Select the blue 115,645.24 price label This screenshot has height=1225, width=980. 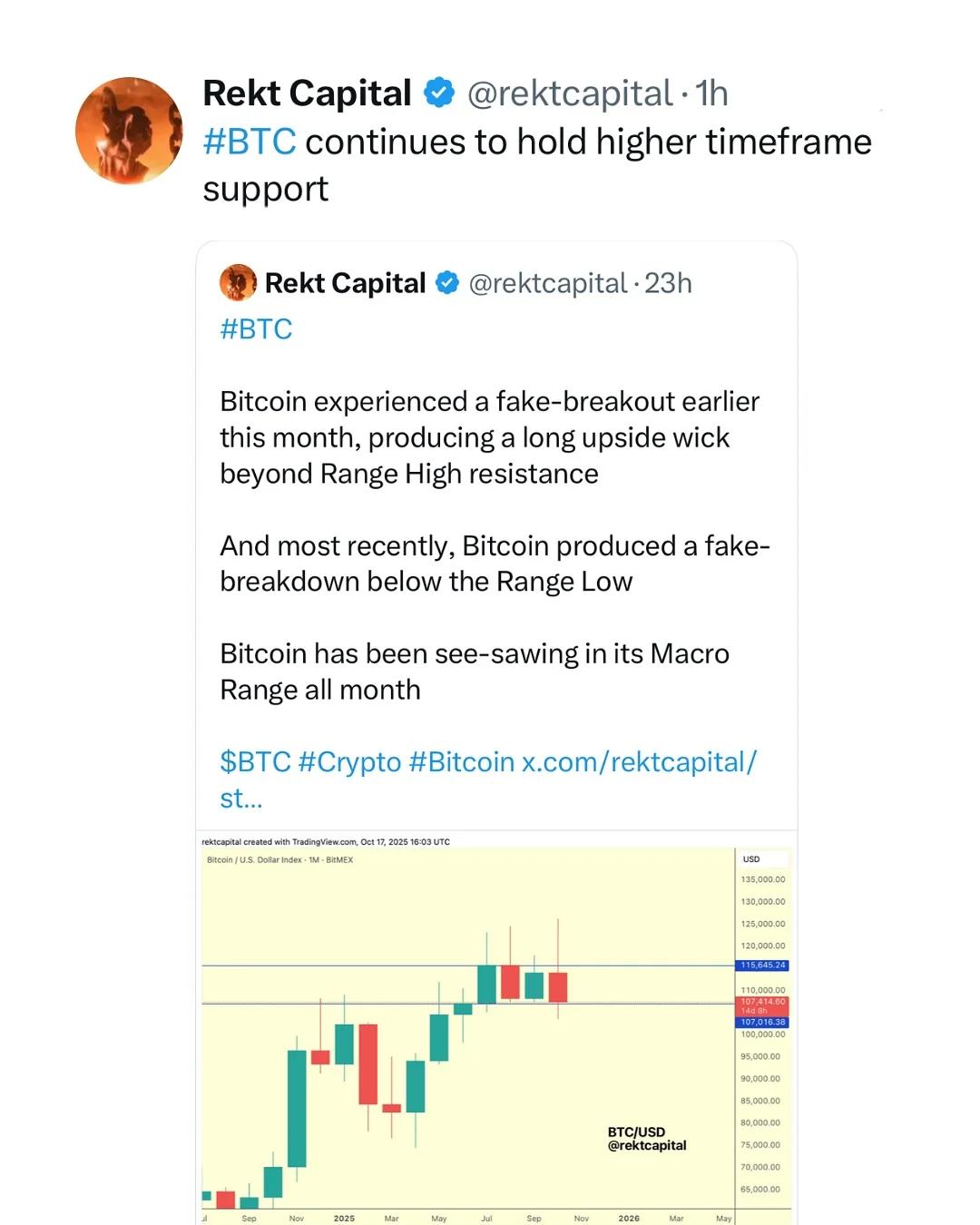763,965
